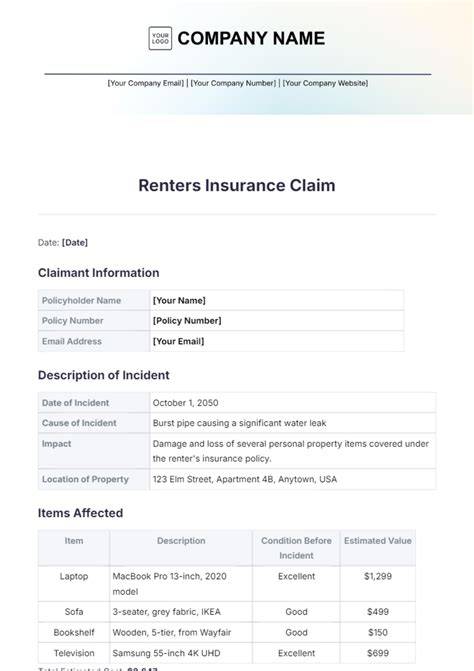474x671 pixels.
Task: Click the Renters Insurance Claim title
Action: click(x=237, y=185)
